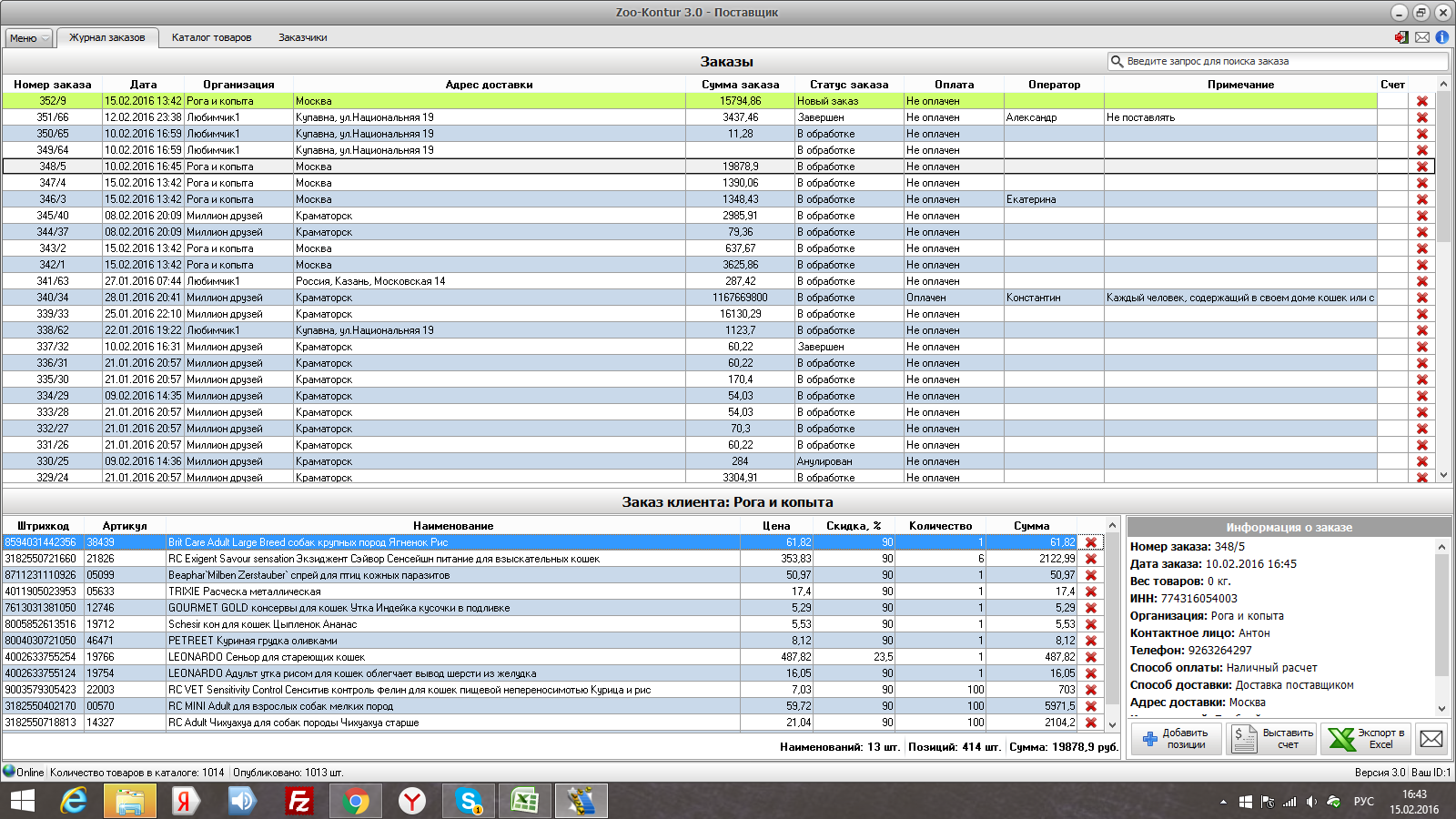Screen dimensions: 1456x819
Task: Remove RC MINI Adult item with red cross
Action: [1091, 706]
